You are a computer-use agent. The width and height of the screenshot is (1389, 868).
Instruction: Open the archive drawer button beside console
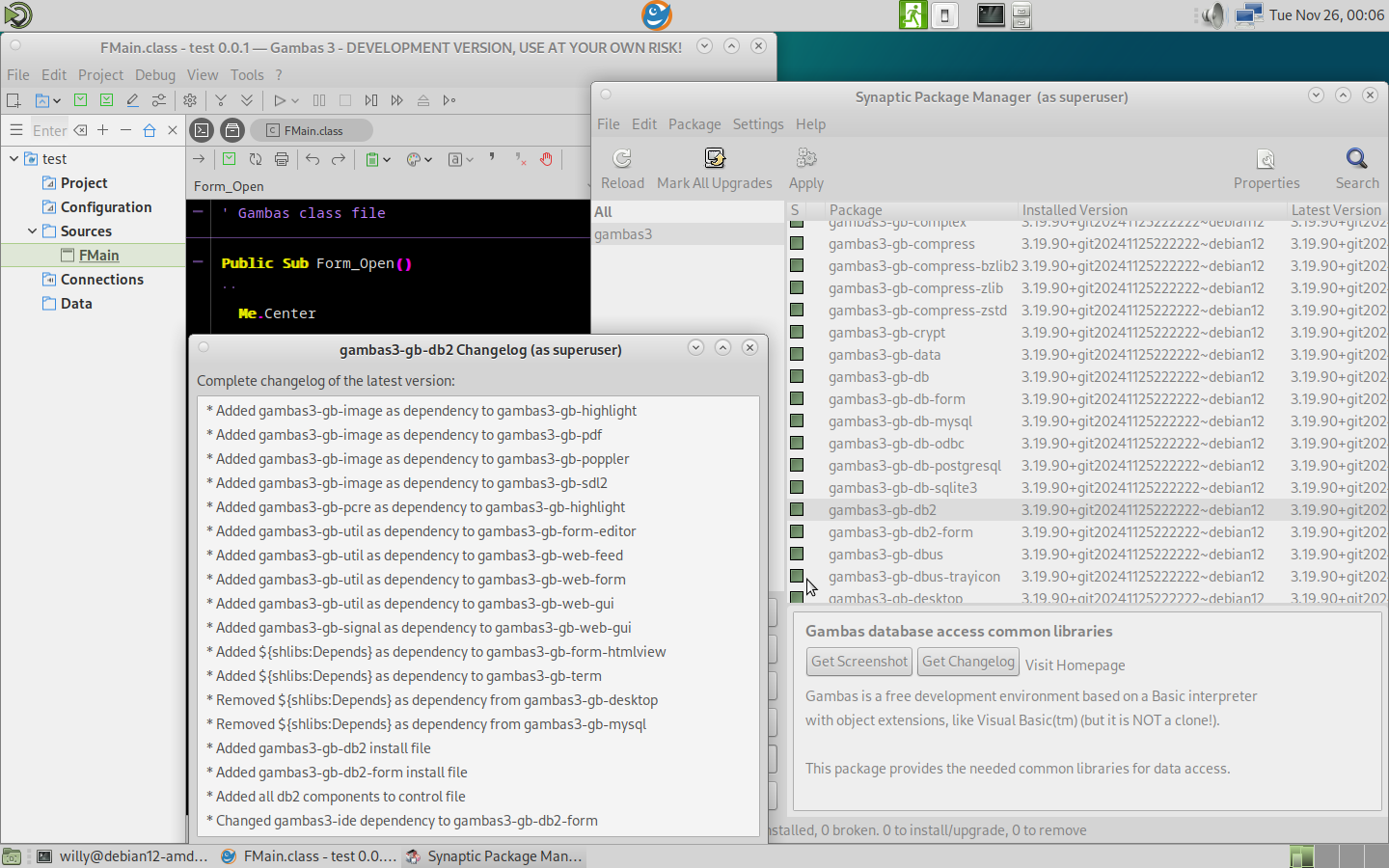(x=232, y=130)
